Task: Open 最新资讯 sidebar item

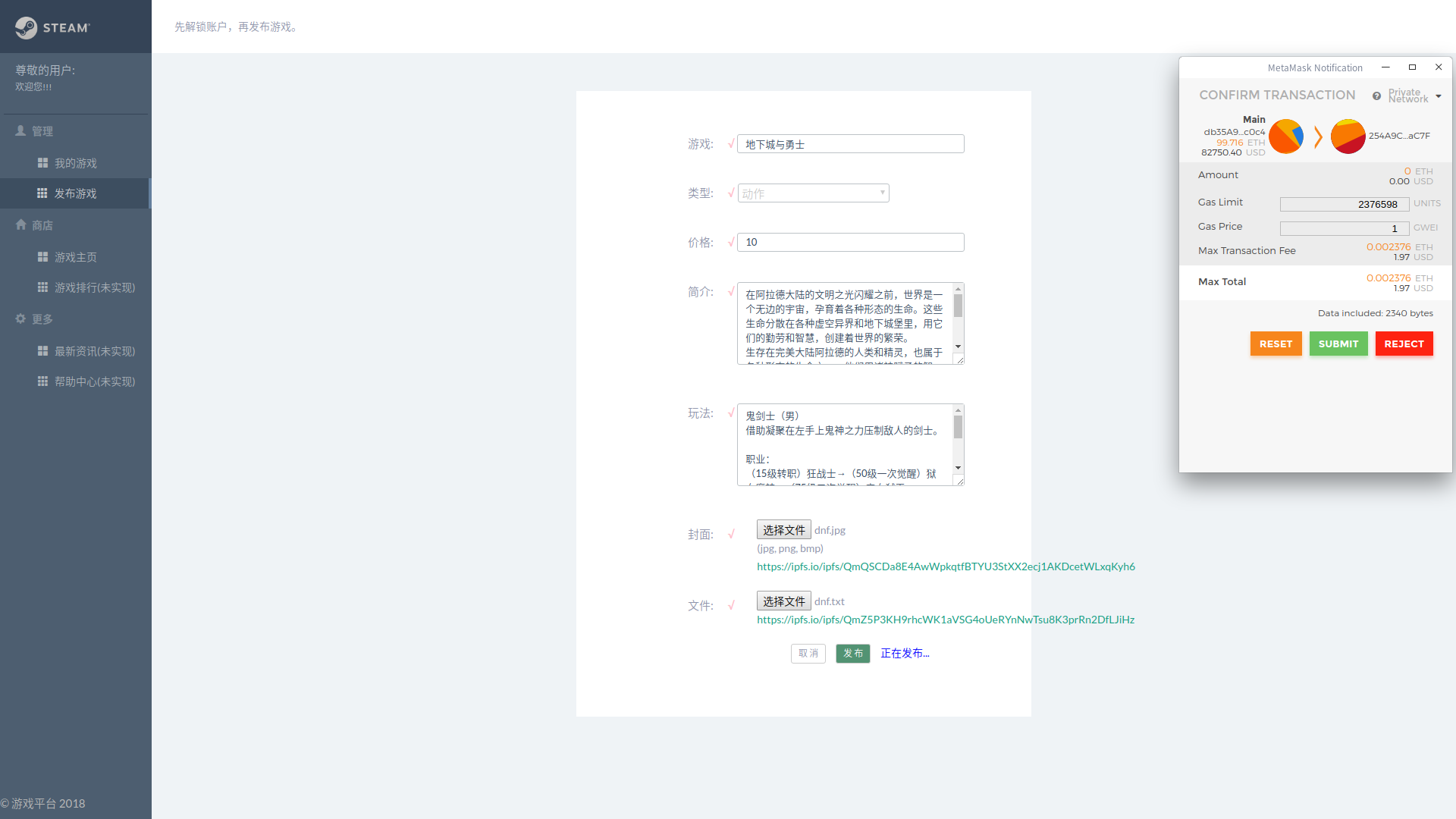Action: (94, 351)
